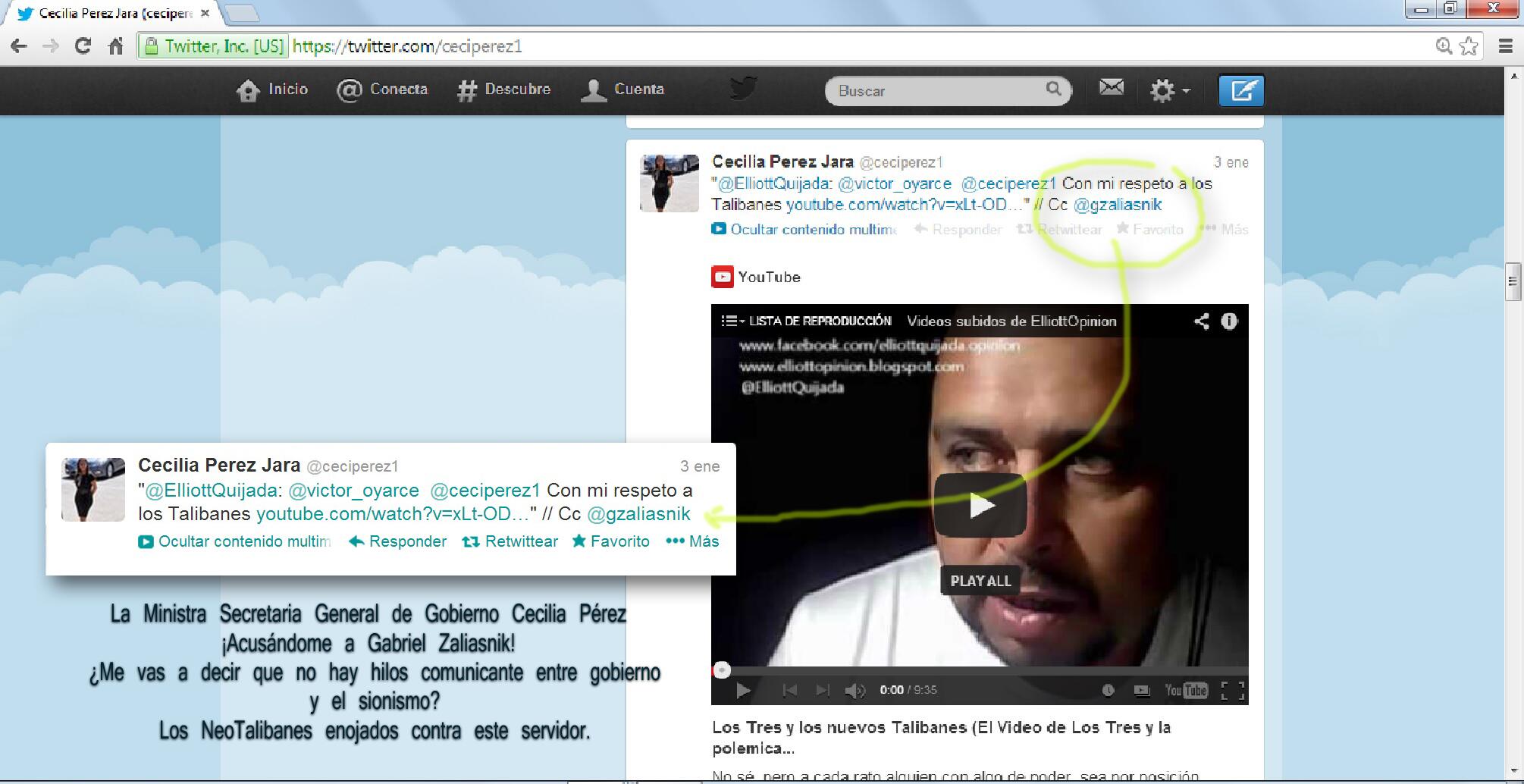Screen dimensions: 1524x784
Task: Open the settings gear dropdown
Action: tap(1170, 90)
